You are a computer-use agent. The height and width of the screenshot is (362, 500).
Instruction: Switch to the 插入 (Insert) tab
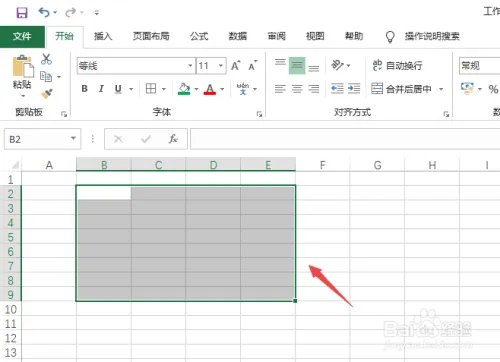pyautogui.click(x=103, y=36)
